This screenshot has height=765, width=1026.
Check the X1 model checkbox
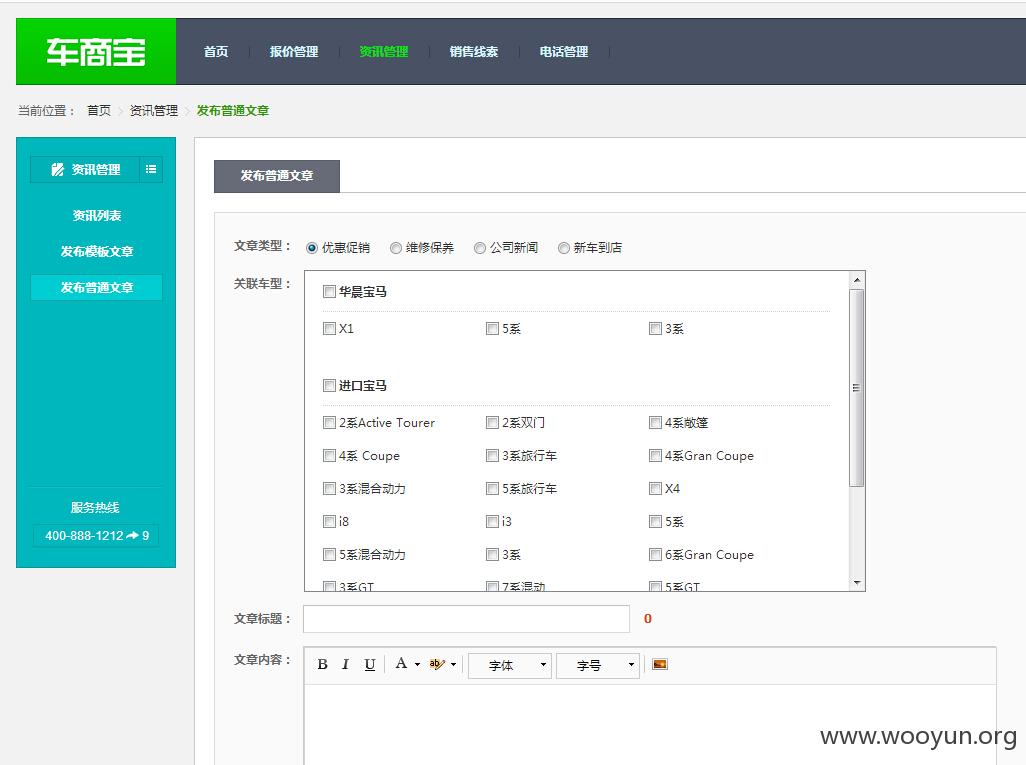coord(329,329)
